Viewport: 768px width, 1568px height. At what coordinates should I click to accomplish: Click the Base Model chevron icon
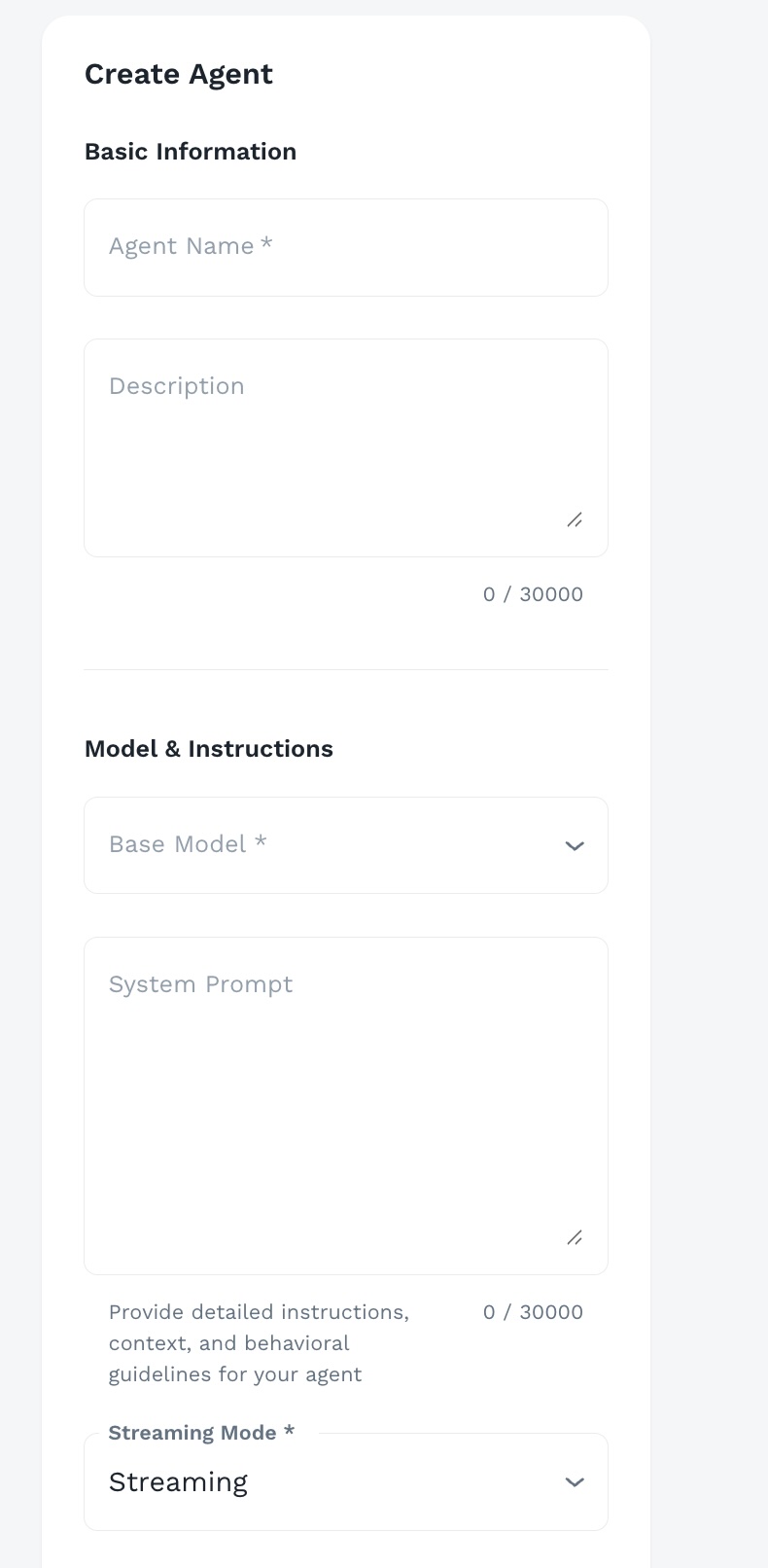click(x=575, y=845)
